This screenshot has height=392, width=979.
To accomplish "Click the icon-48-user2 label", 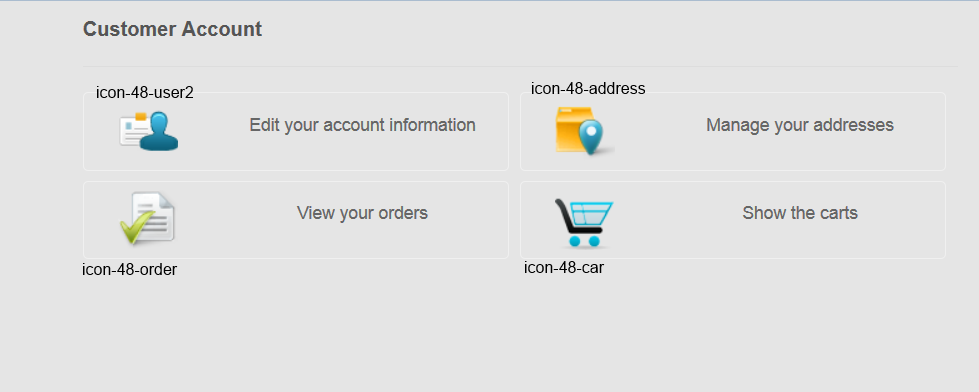I will 145,93.
